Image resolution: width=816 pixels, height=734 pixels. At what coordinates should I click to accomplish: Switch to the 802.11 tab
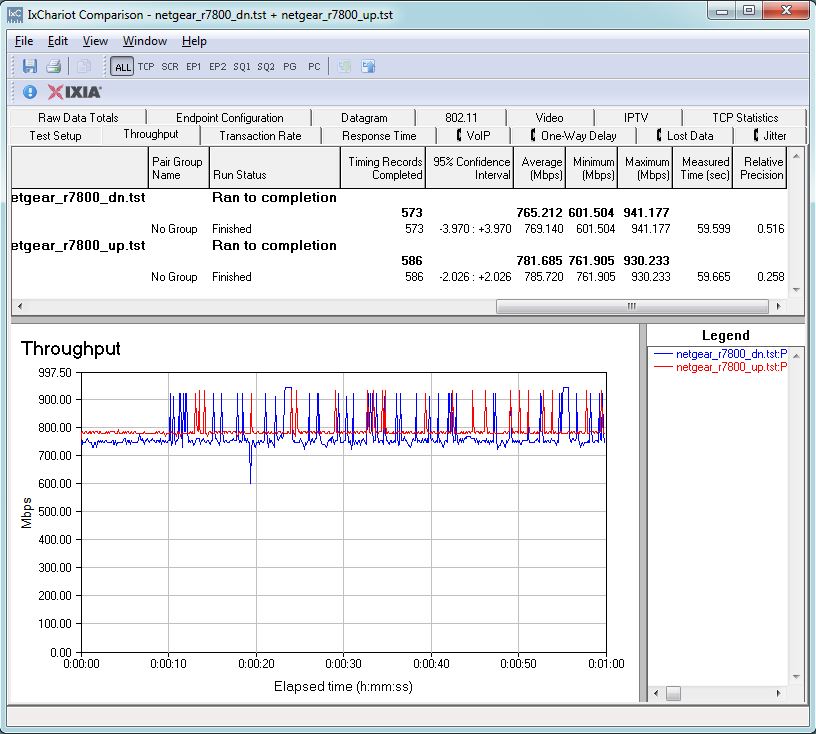pyautogui.click(x=461, y=118)
